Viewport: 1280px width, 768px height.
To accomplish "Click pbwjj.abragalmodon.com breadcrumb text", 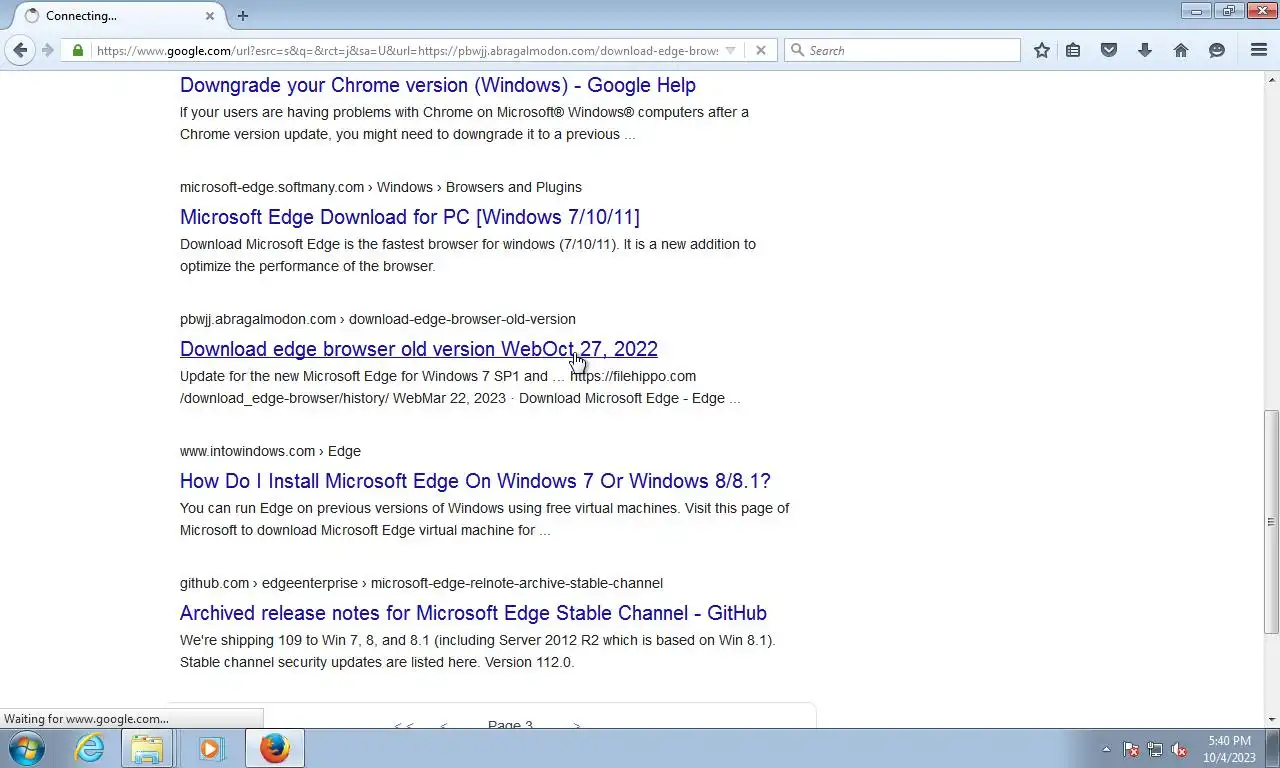I will coord(378,319).
